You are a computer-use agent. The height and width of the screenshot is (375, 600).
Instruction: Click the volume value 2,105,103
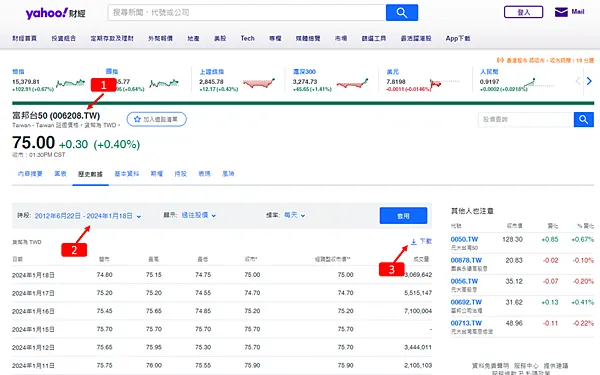(x=418, y=365)
